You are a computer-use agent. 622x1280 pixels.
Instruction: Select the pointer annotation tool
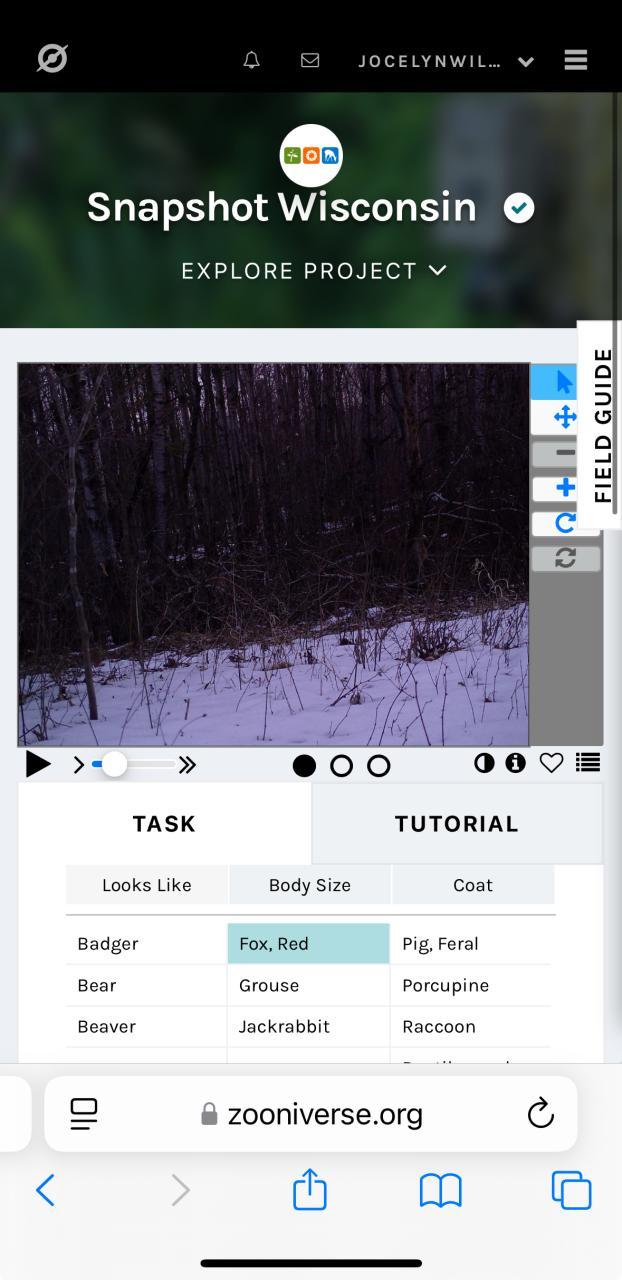coord(565,381)
